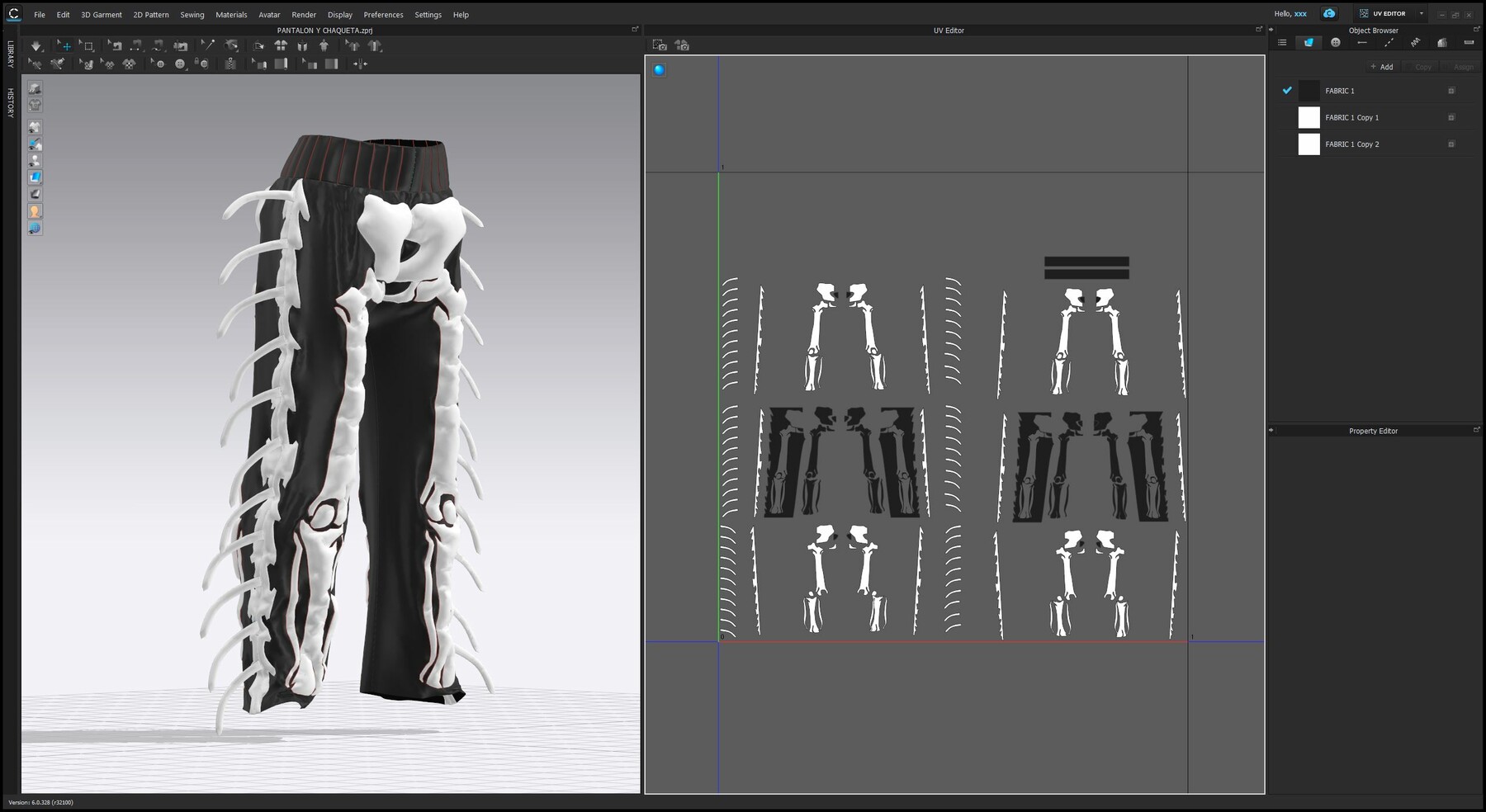The width and height of the screenshot is (1486, 812).
Task: Click the UV Editor dashed-frame snapshot icon
Action: [x=659, y=45]
